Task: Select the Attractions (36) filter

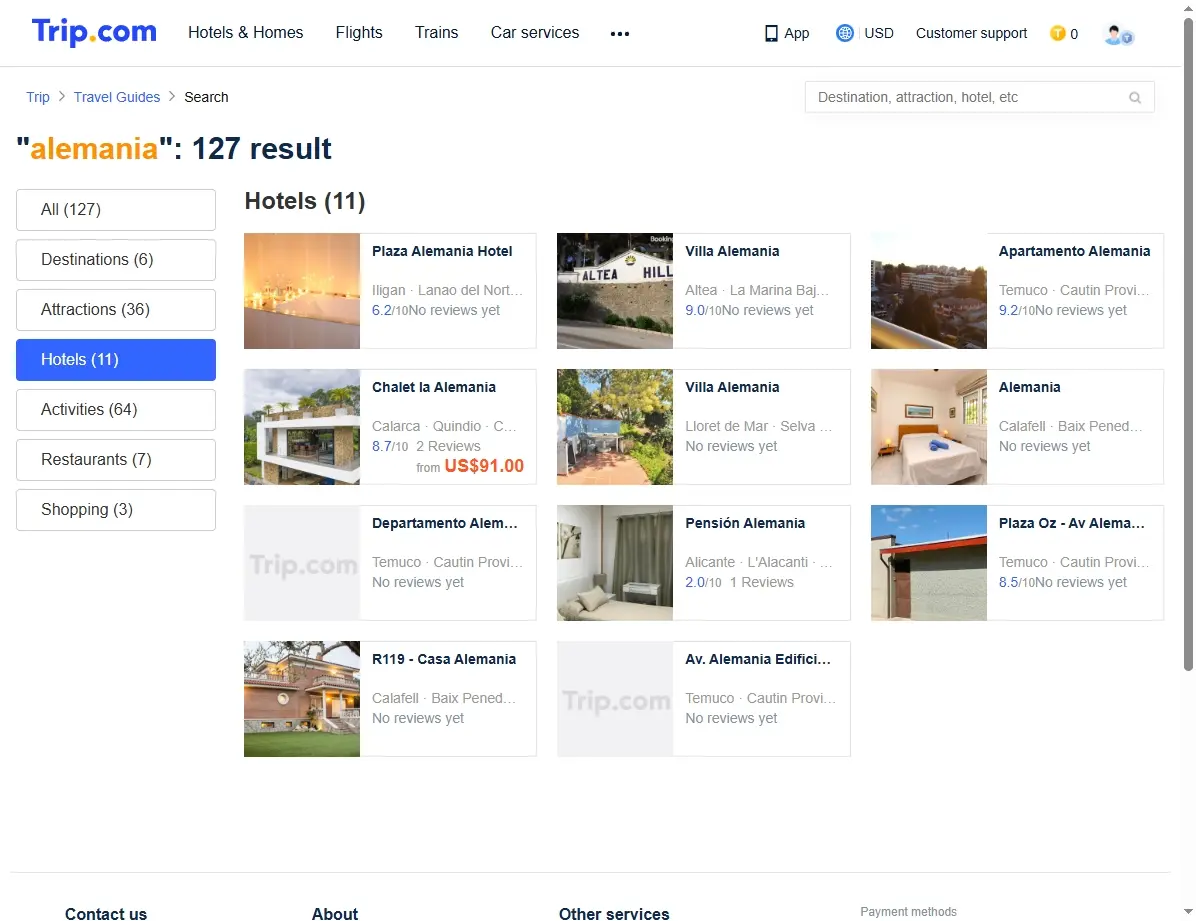Action: pyautogui.click(x=116, y=310)
